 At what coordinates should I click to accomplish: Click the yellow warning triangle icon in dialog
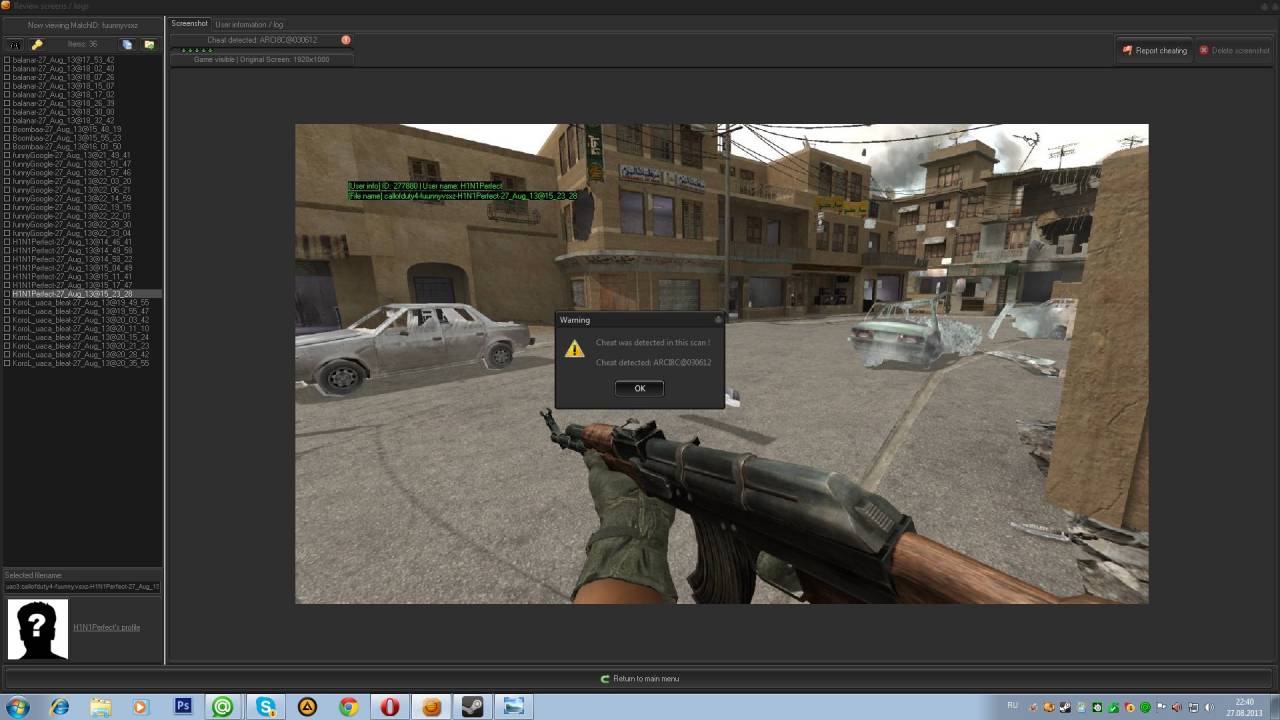click(x=574, y=348)
